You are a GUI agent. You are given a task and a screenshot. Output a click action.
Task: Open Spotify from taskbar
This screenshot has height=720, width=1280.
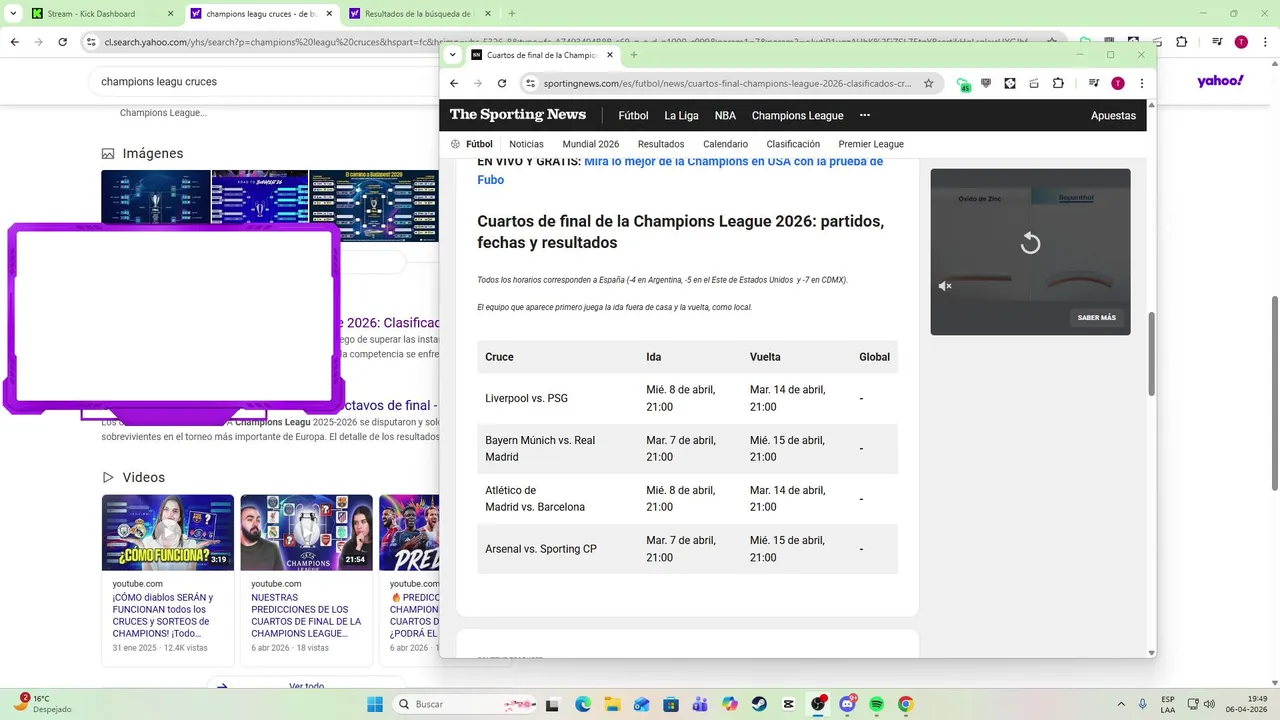click(x=877, y=704)
